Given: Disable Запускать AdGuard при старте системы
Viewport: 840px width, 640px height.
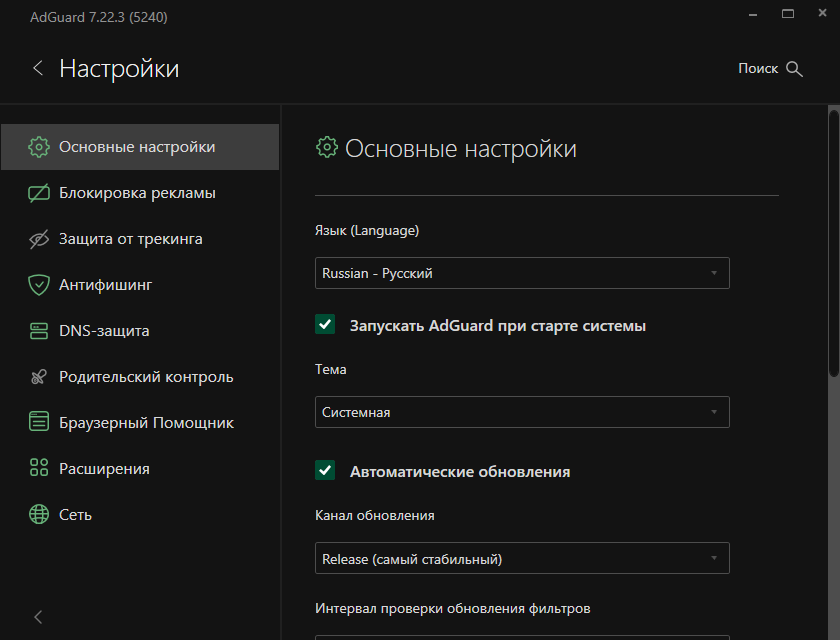Looking at the screenshot, I should point(325,324).
